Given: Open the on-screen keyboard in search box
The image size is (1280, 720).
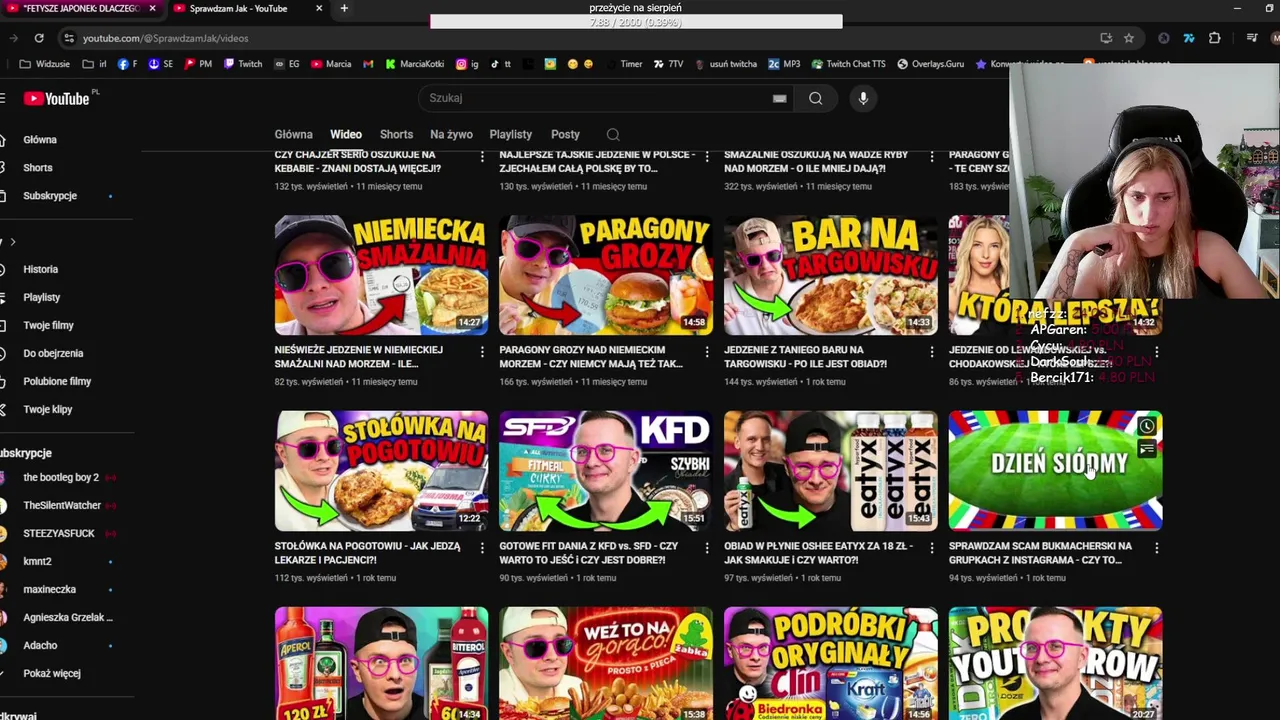Looking at the screenshot, I should (779, 98).
